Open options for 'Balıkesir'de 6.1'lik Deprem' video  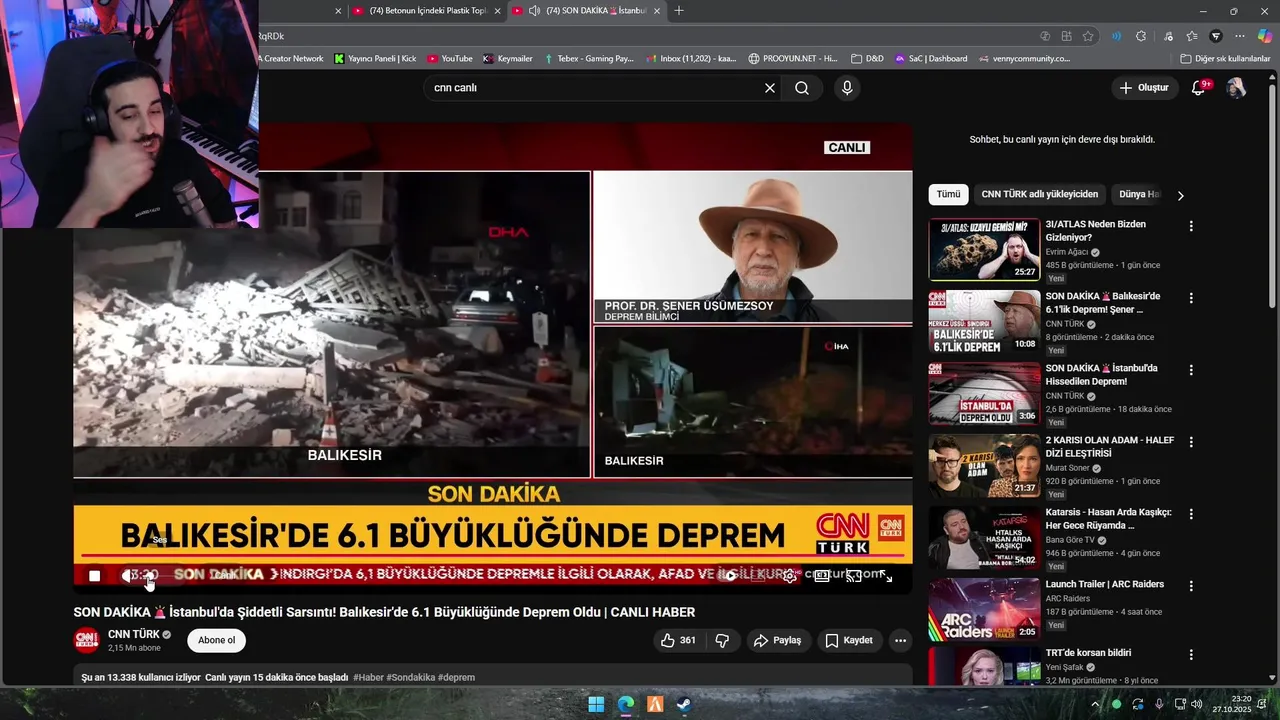click(x=1190, y=298)
